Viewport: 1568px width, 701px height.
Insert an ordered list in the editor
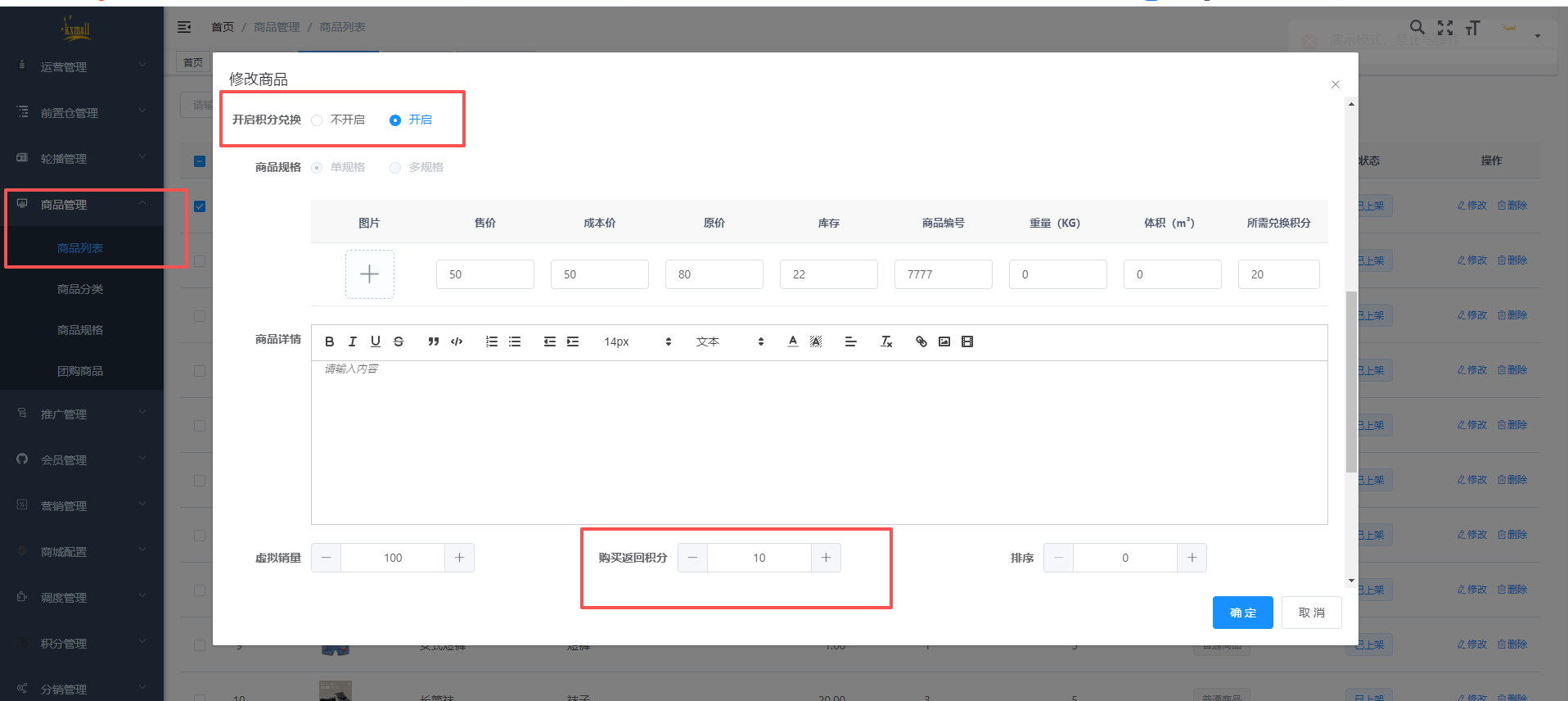click(491, 341)
